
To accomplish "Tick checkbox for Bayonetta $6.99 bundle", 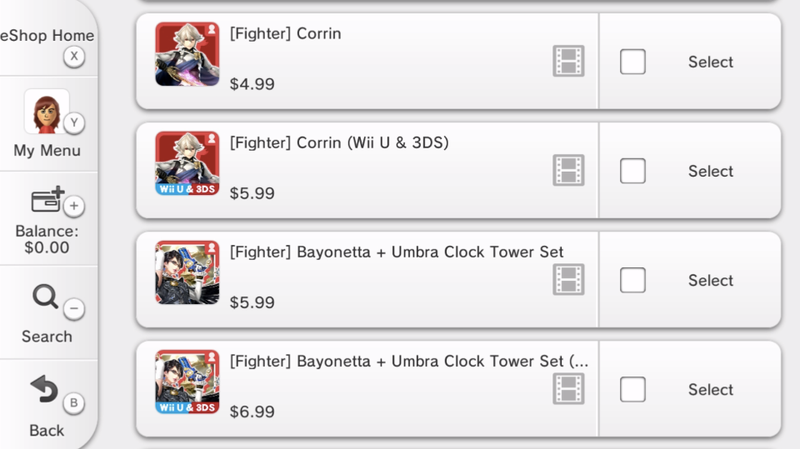I will click(633, 389).
